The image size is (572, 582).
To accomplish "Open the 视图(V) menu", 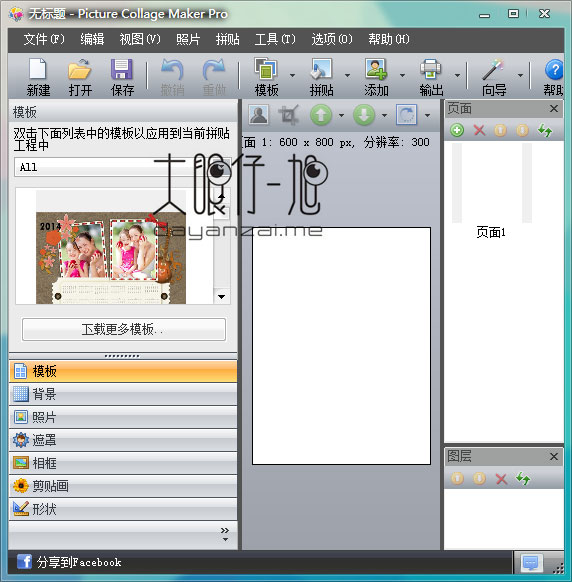I will 140,39.
